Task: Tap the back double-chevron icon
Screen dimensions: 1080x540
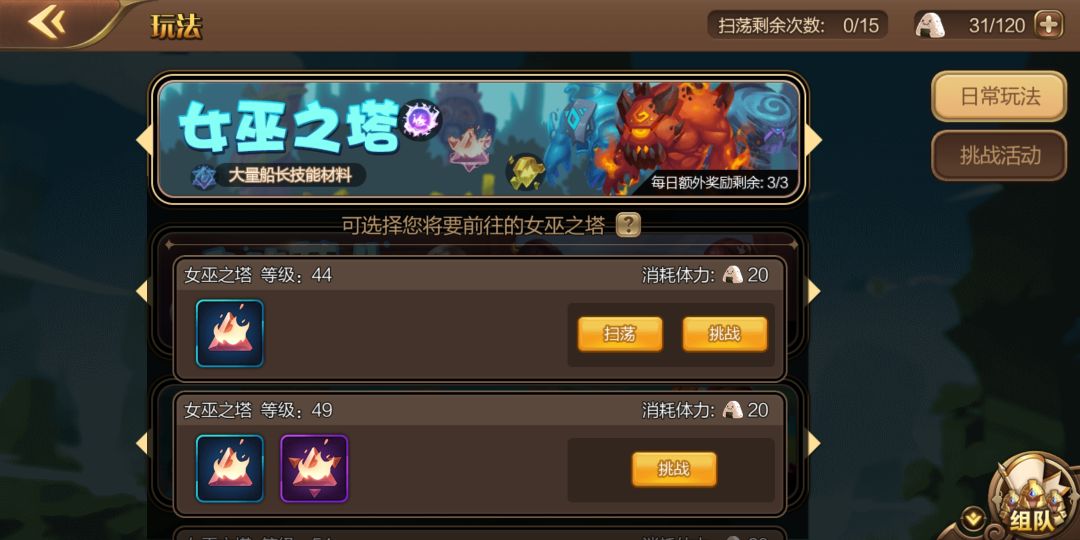Action: coord(47,22)
